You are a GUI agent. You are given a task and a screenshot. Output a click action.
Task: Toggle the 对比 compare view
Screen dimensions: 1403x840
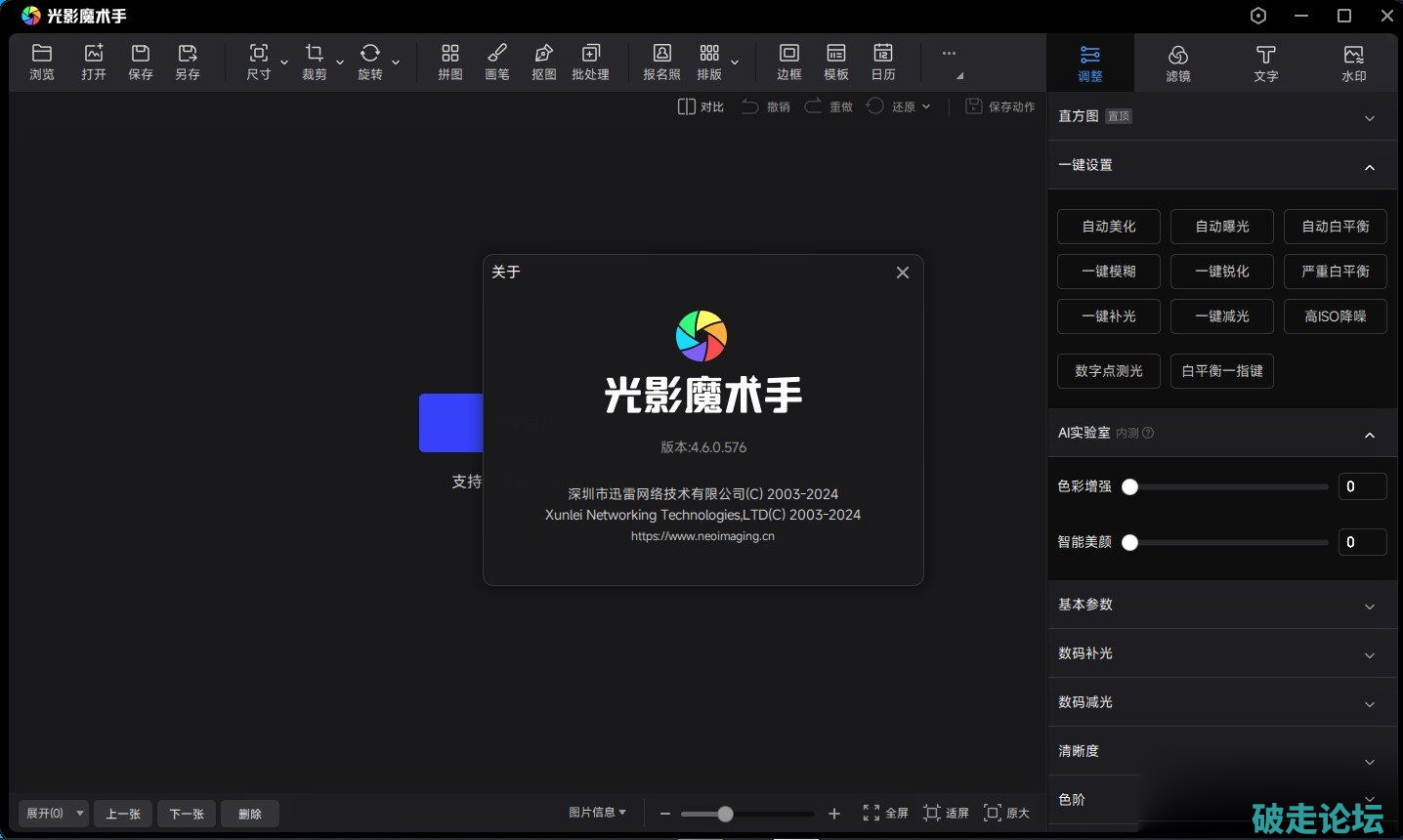[701, 106]
